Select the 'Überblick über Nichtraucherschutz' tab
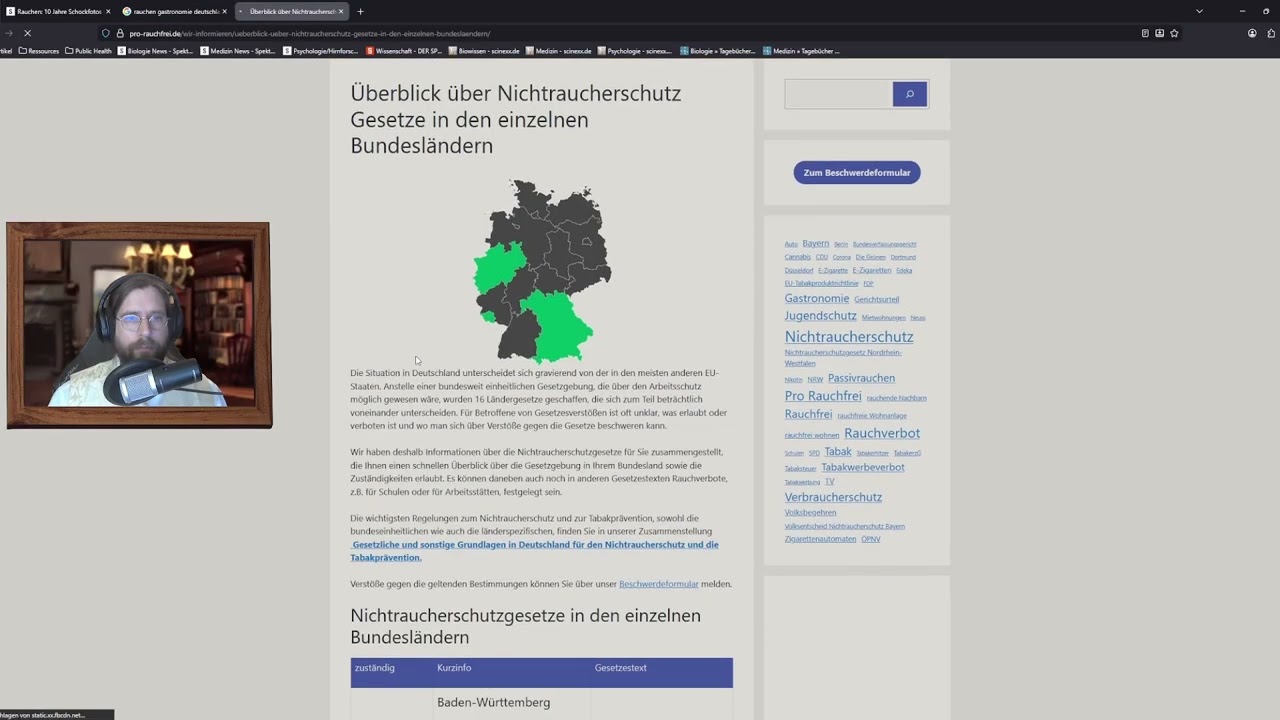The image size is (1280, 720). [x=292, y=11]
